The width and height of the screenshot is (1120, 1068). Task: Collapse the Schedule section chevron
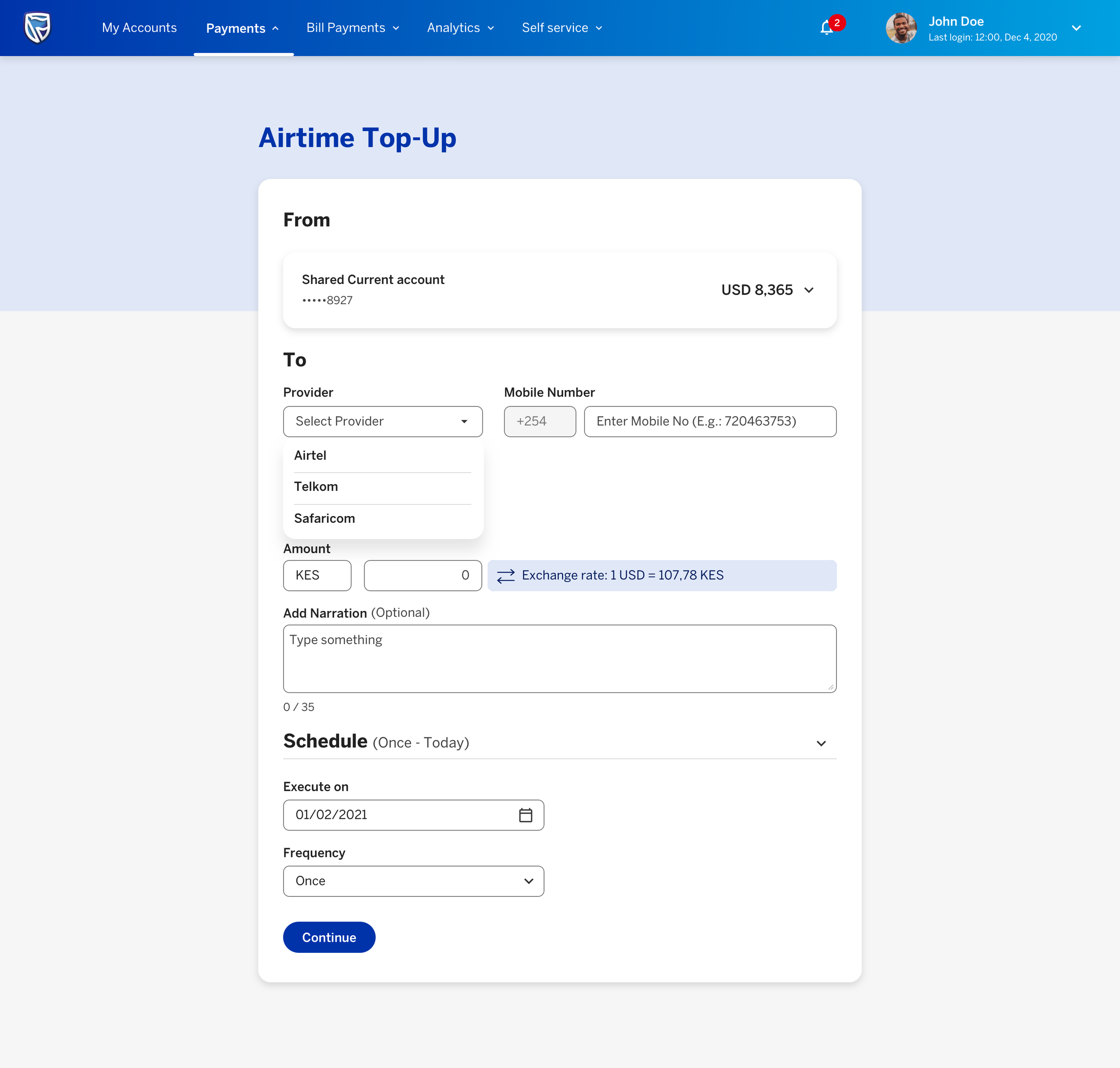(820, 743)
